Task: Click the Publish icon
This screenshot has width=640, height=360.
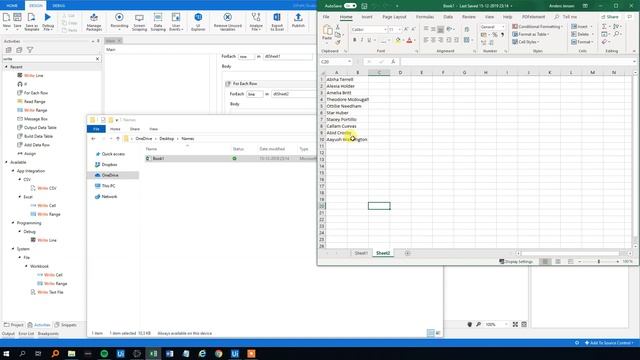Action: pyautogui.click(x=298, y=20)
